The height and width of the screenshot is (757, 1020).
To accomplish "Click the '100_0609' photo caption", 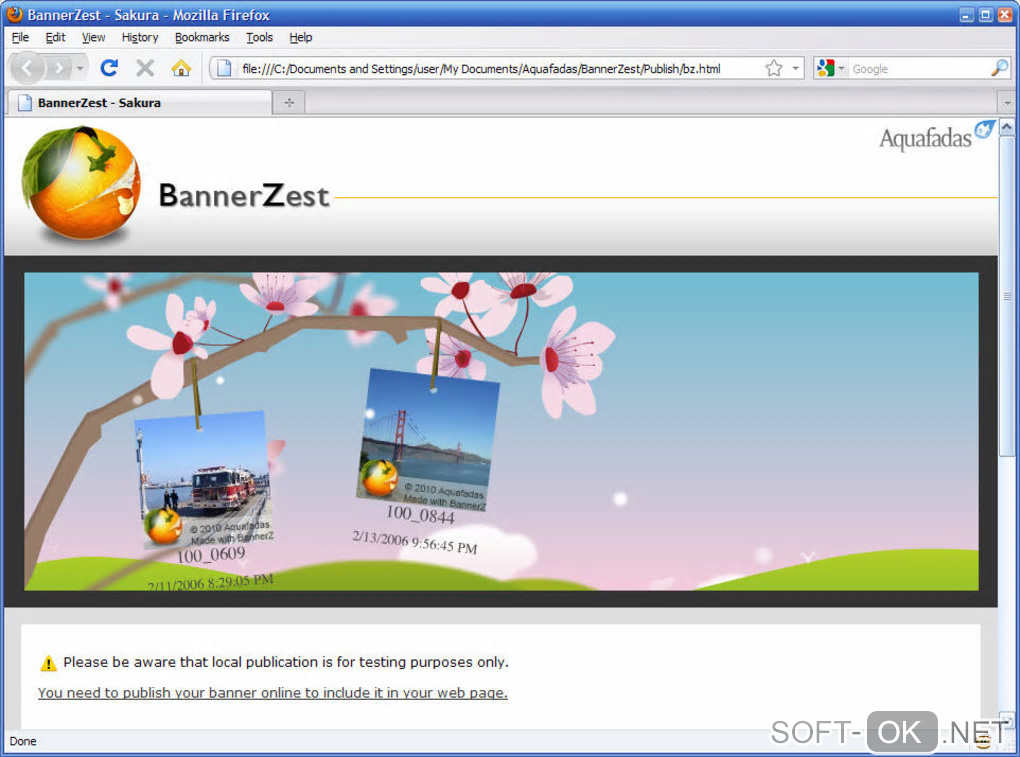I will [x=211, y=555].
